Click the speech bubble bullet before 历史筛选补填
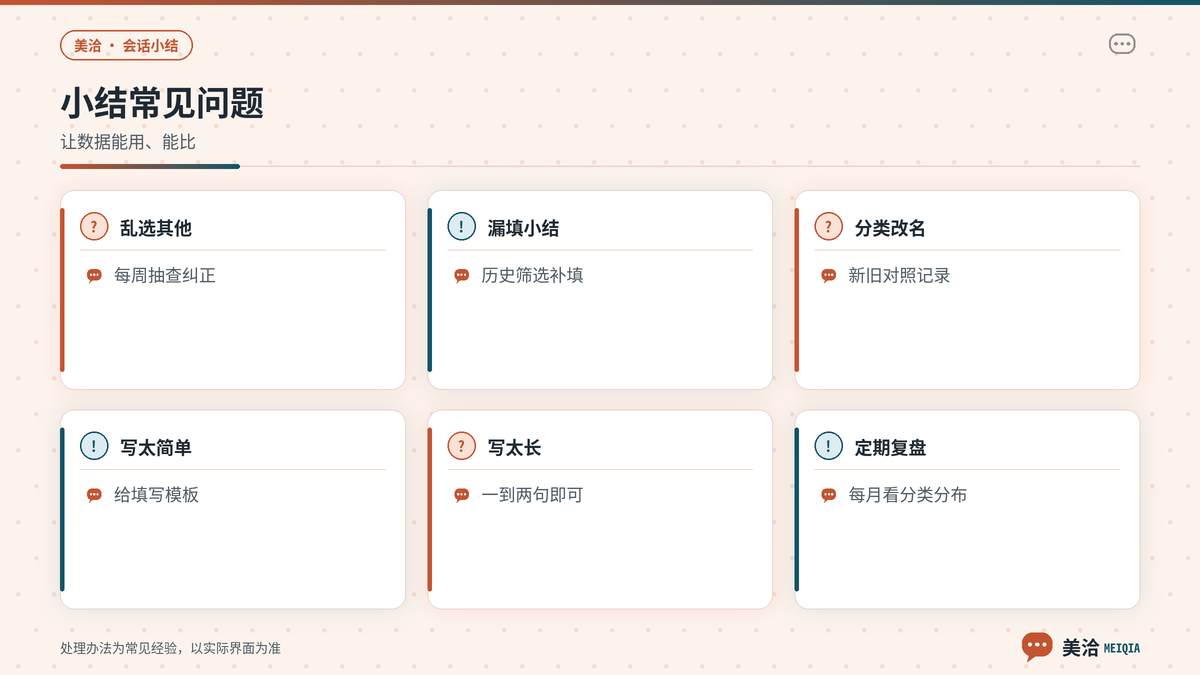The height and width of the screenshot is (675, 1200). click(461, 276)
